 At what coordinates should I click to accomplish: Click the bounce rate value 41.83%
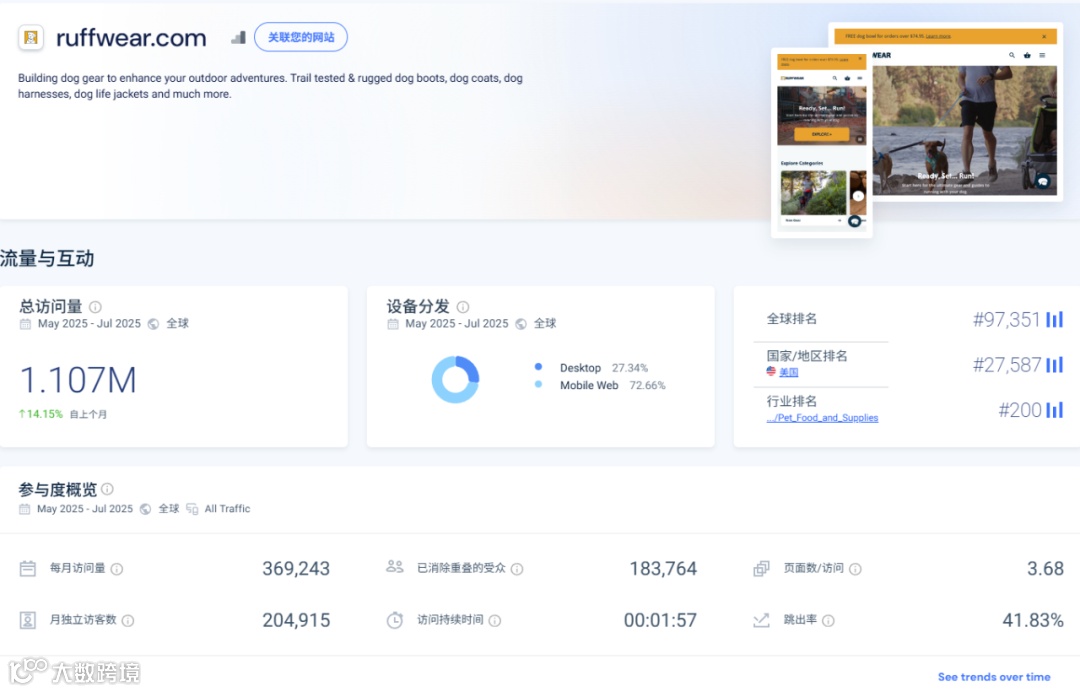click(x=1032, y=620)
